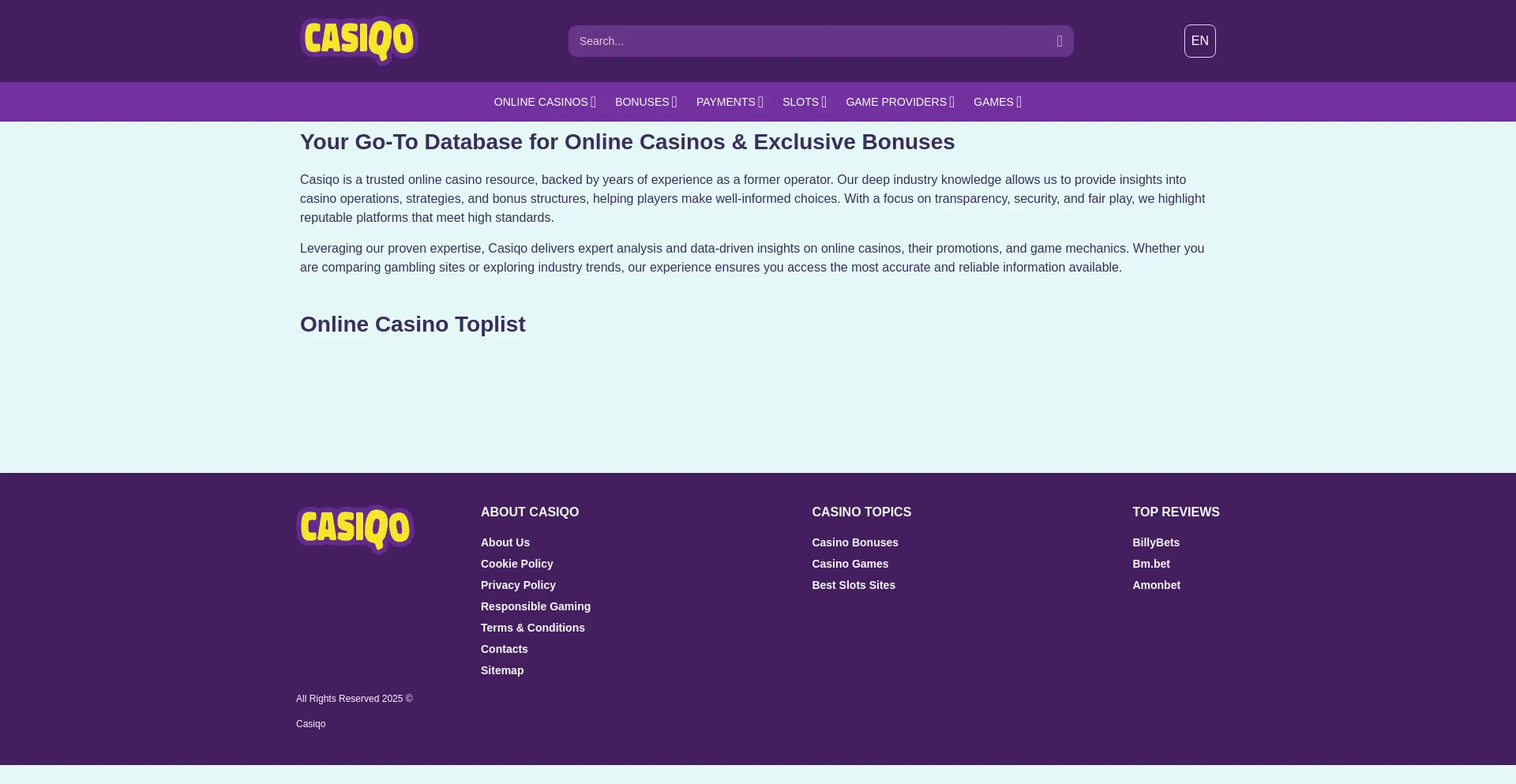Viewport: 1516px width, 784px height.
Task: Open the About Us footer link
Action: click(x=505, y=542)
